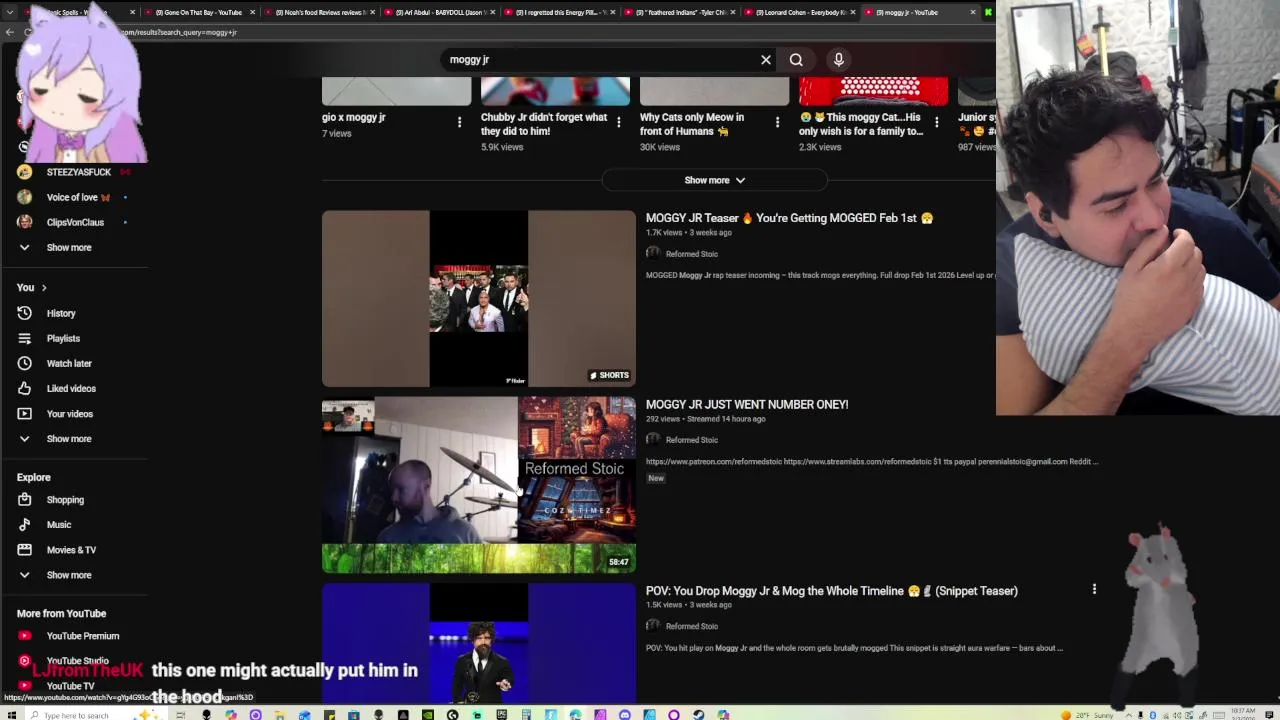Open 'MOGGY JR JUST WENT NUMBER ONEY!' title
Viewport: 1280px width, 720px height.
747,404
